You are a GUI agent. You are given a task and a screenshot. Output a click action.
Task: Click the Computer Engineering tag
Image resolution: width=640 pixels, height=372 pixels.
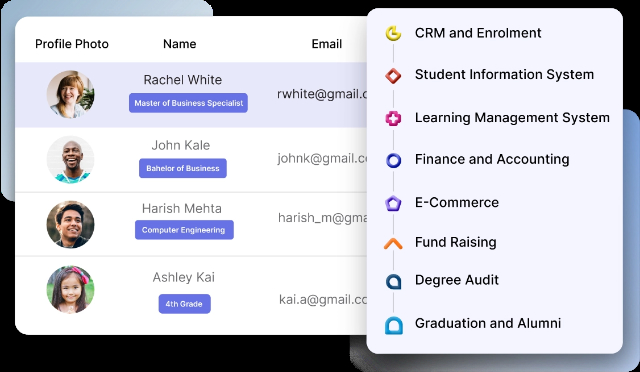[184, 230]
